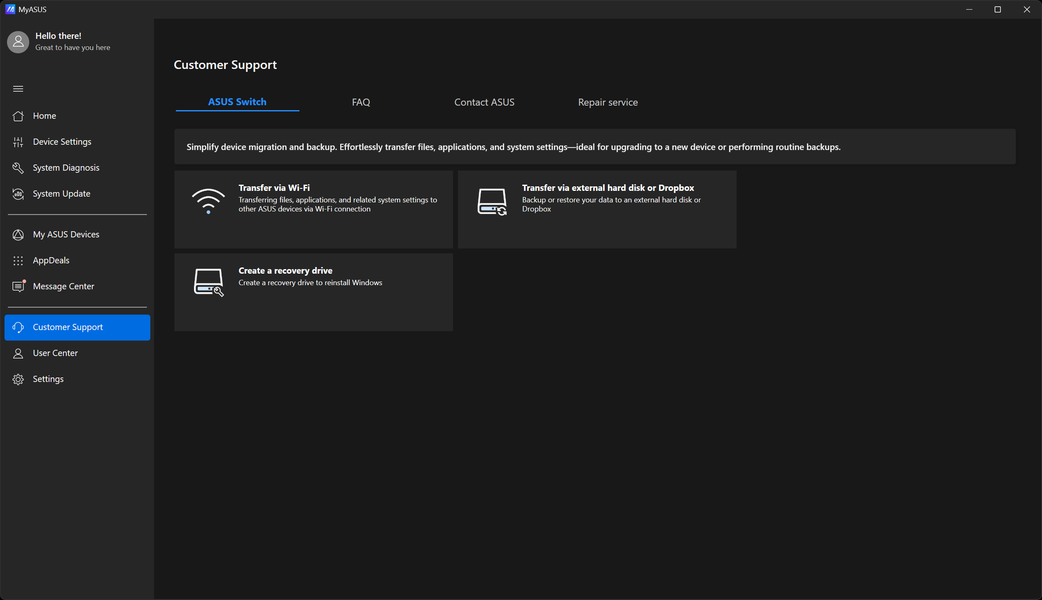Click the User Center person icon
Image resolution: width=1042 pixels, height=600 pixels.
click(18, 354)
